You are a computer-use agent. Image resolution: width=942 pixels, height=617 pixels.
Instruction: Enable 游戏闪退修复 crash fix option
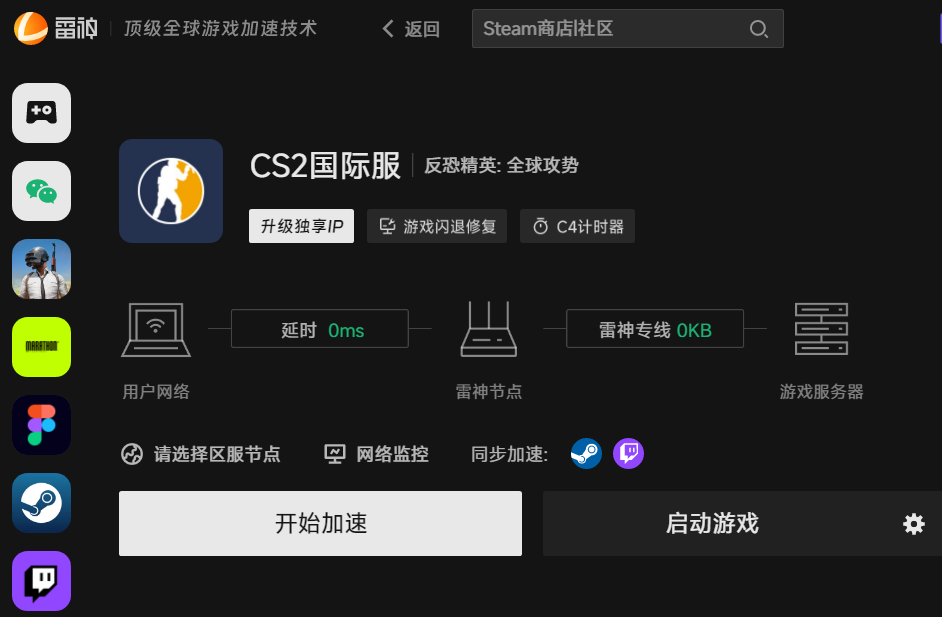[x=436, y=226]
